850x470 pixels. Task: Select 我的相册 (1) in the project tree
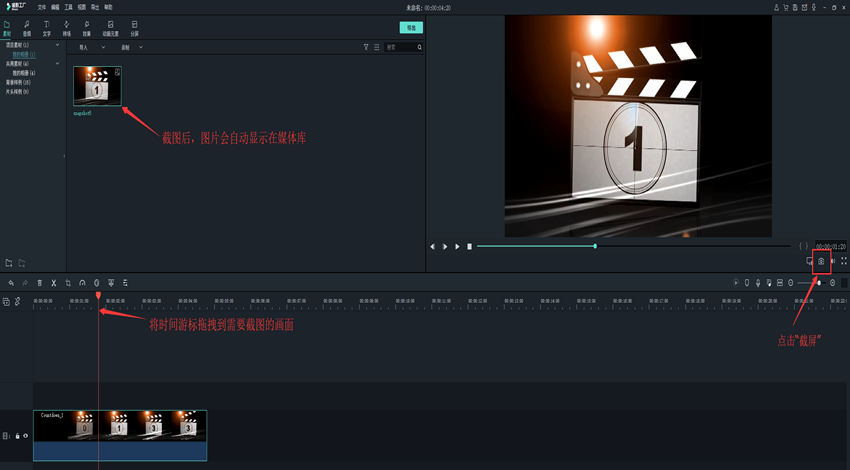pyautogui.click(x=24, y=55)
